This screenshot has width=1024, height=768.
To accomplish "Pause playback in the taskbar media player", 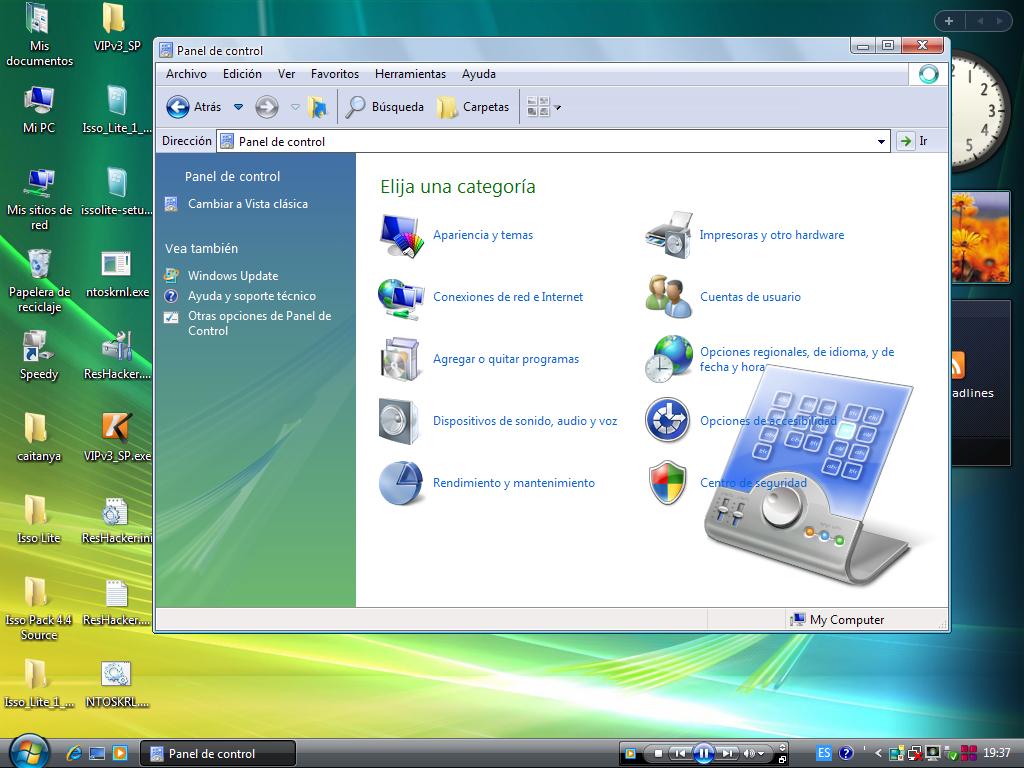I will coord(704,754).
